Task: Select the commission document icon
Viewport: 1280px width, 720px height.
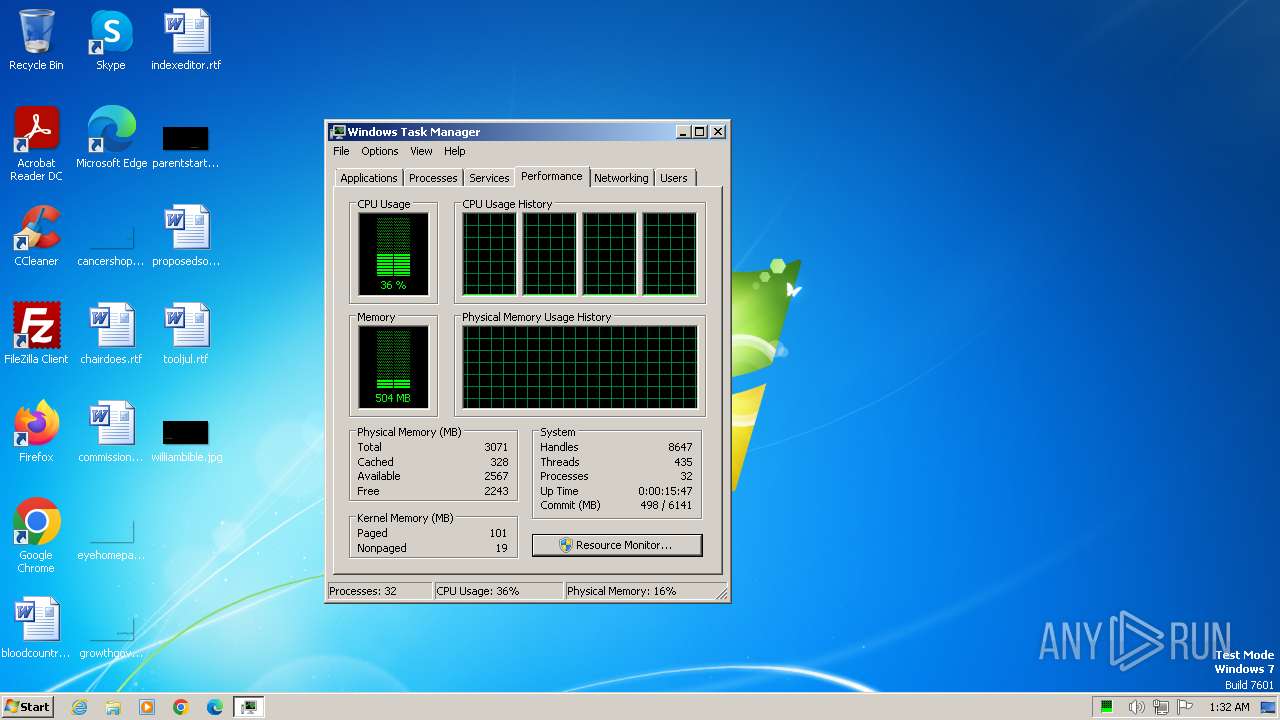Action: click(111, 431)
